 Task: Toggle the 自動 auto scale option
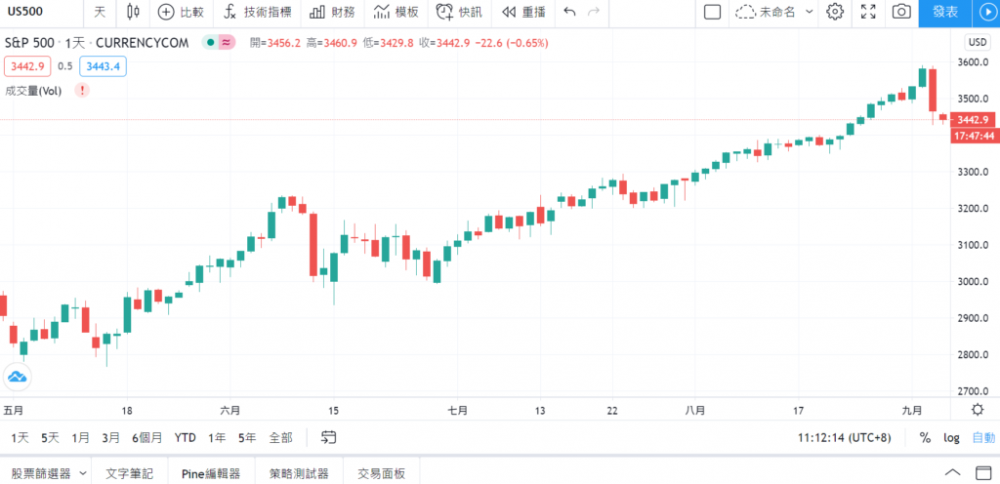click(983, 437)
